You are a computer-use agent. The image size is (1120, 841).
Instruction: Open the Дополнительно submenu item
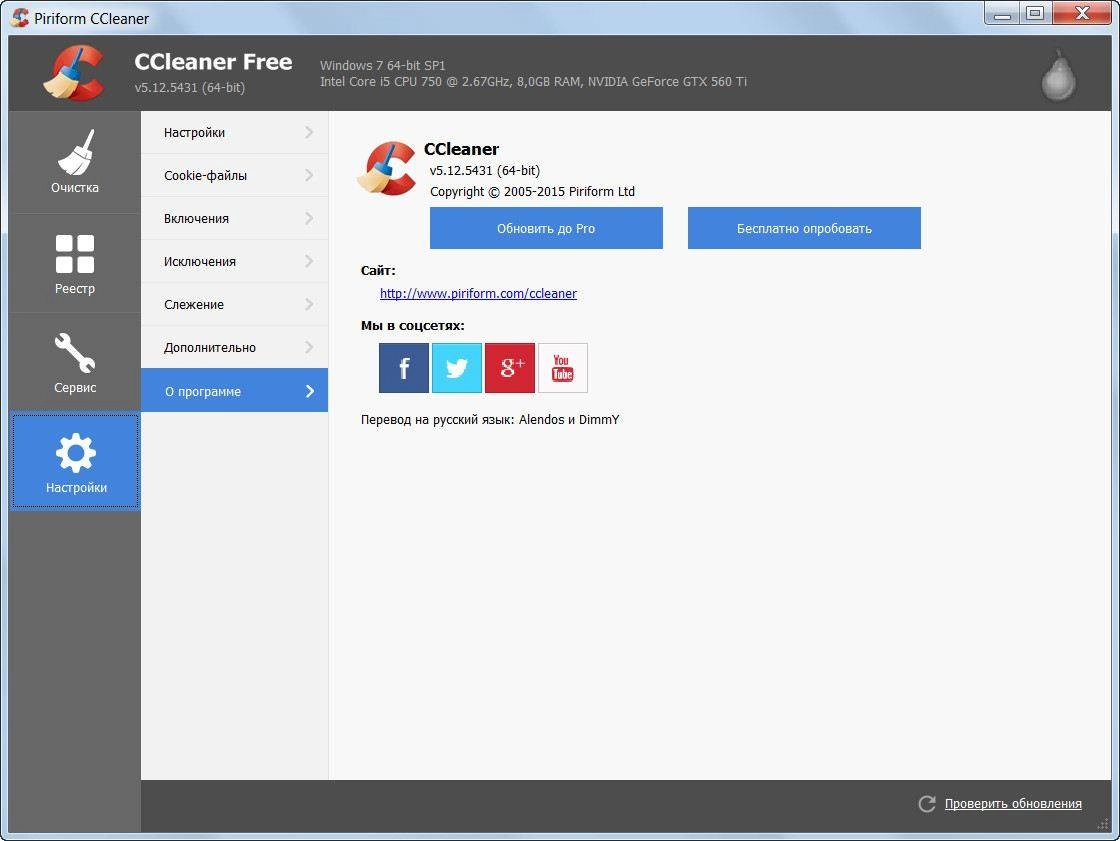click(x=234, y=347)
